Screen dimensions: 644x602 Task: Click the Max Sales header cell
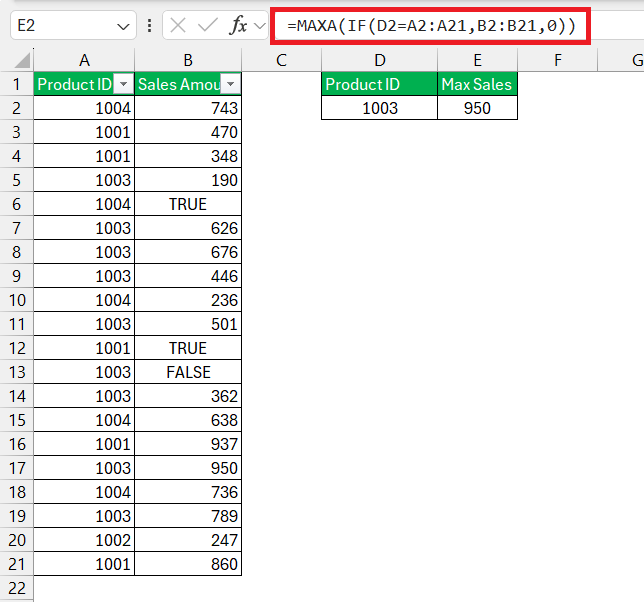[x=477, y=84]
